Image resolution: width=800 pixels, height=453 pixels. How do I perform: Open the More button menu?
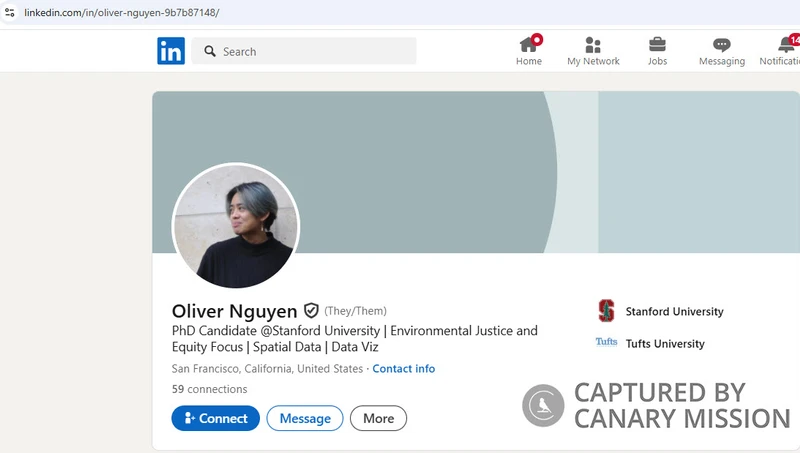(x=379, y=418)
